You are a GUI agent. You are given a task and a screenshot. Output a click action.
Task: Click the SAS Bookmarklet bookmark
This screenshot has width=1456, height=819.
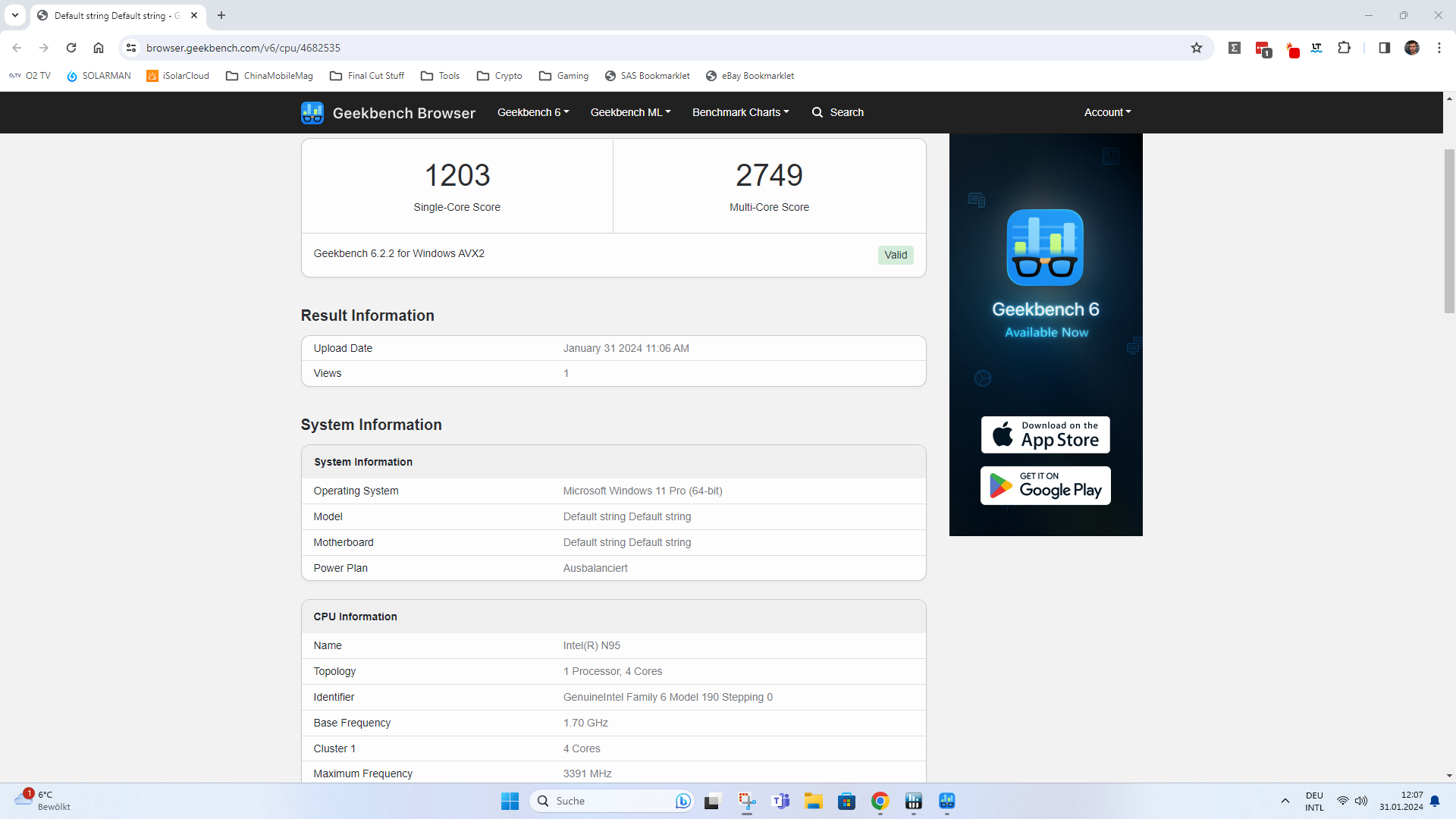648,76
